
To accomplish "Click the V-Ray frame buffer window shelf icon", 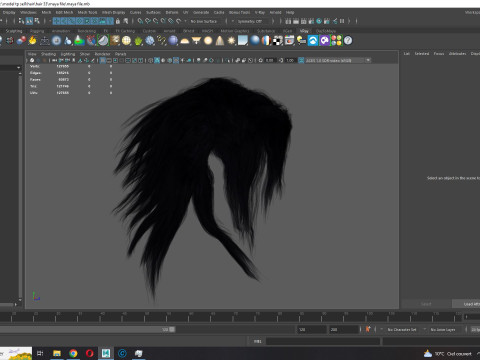I will point(289,40).
